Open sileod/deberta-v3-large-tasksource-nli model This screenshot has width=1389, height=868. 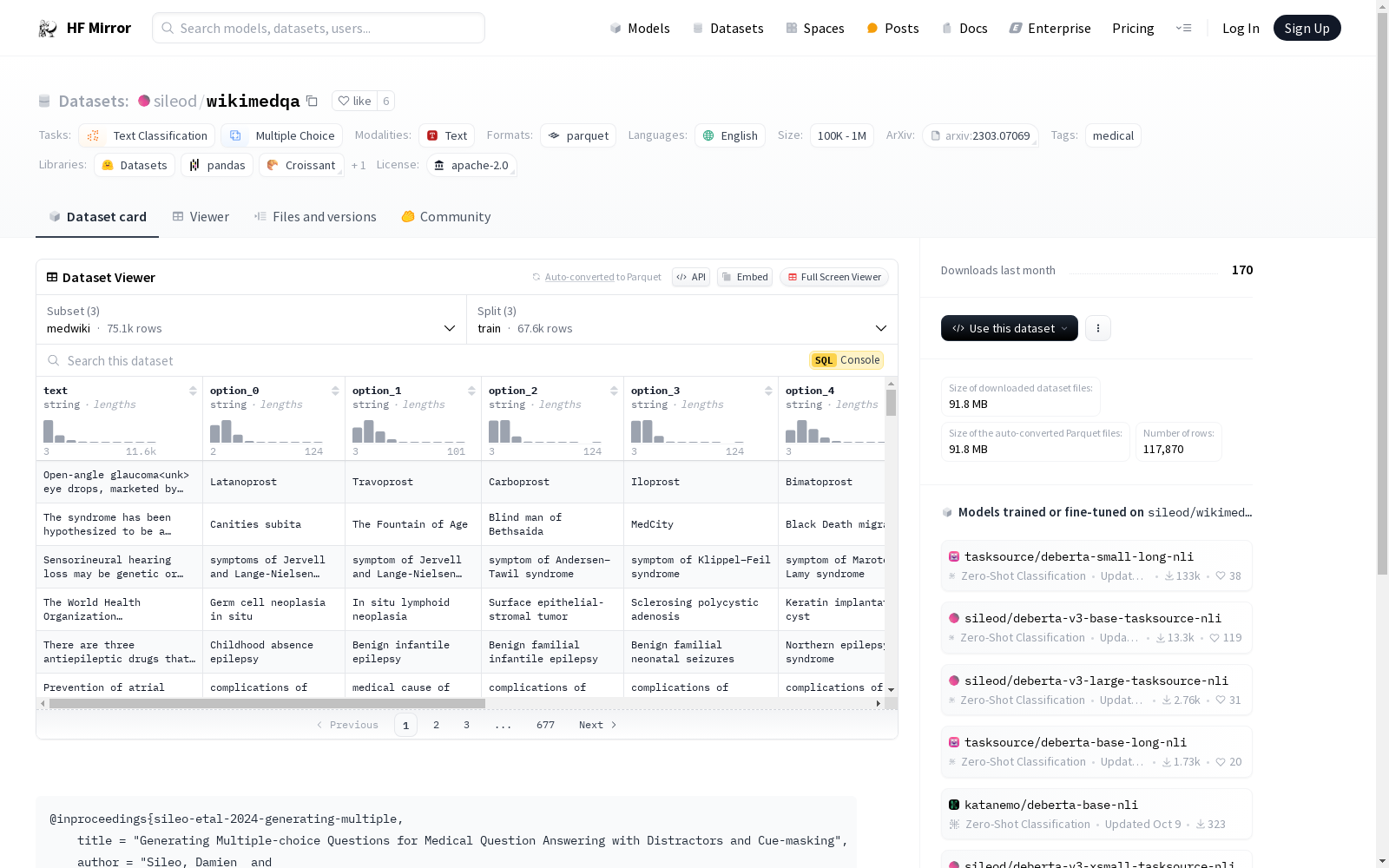click(x=1096, y=689)
